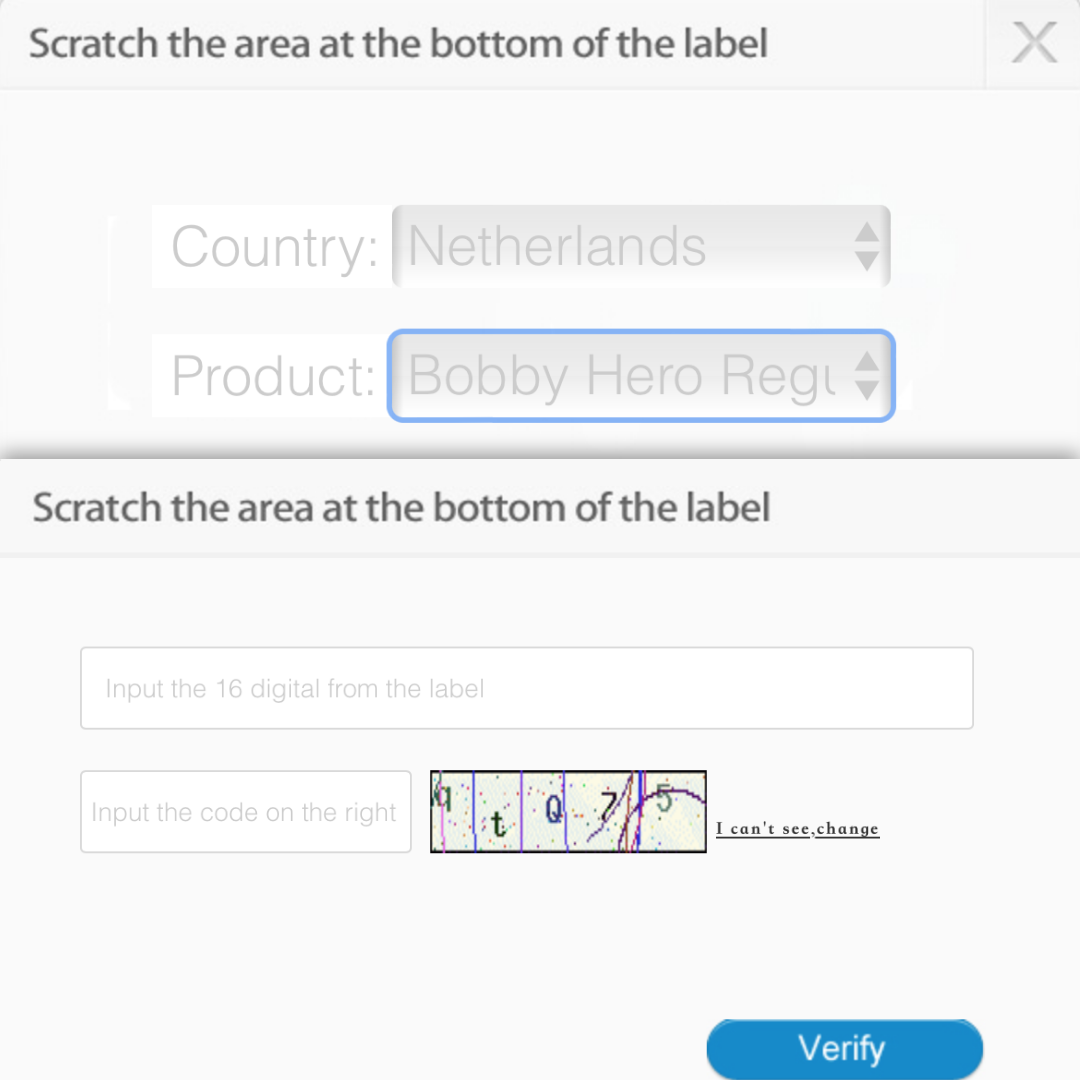Click the lower "Scratch the area" heading
Image resolution: width=1080 pixels, height=1080 pixels.
coord(401,508)
